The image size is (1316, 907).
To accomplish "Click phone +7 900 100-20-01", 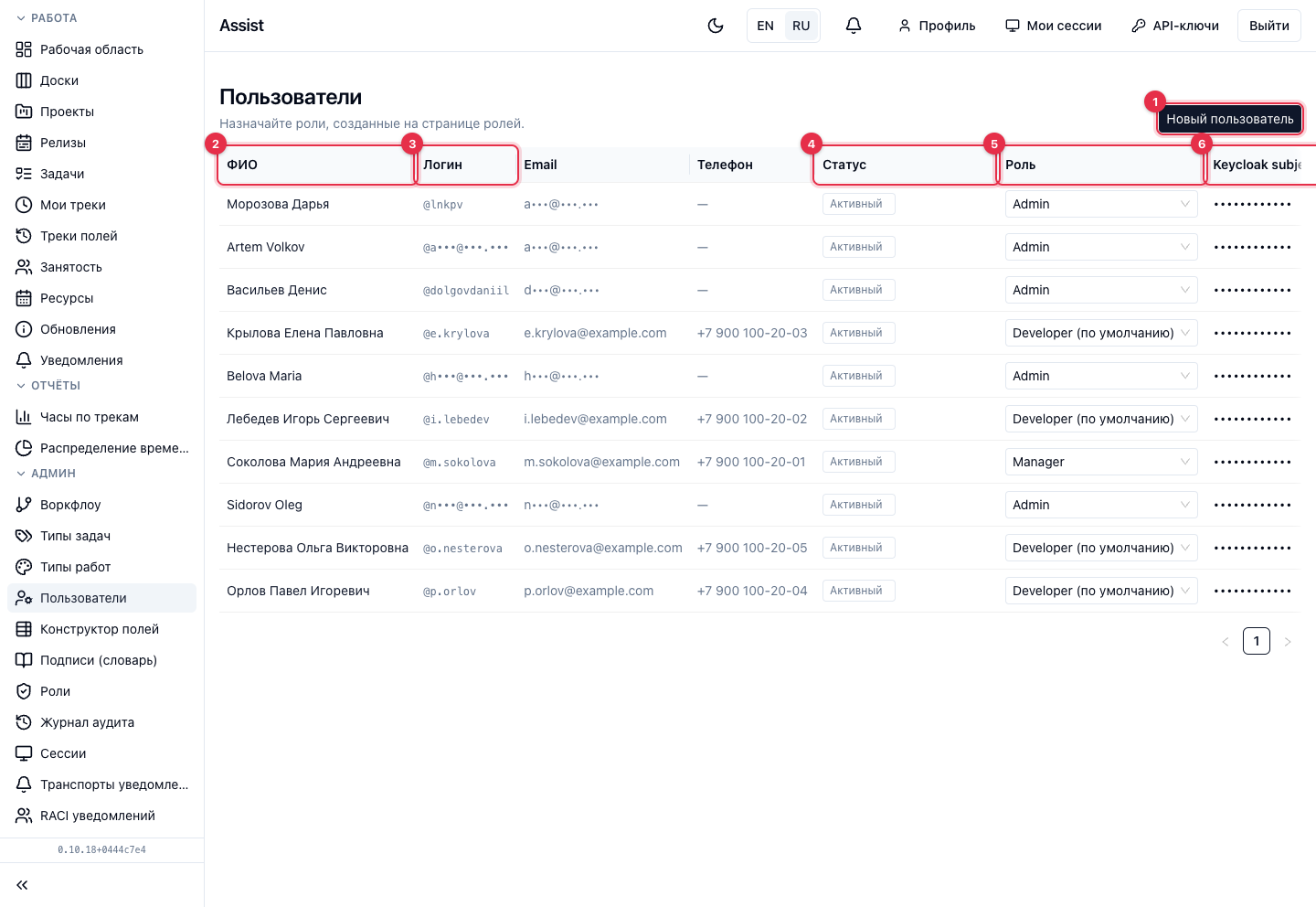I will pos(751,462).
